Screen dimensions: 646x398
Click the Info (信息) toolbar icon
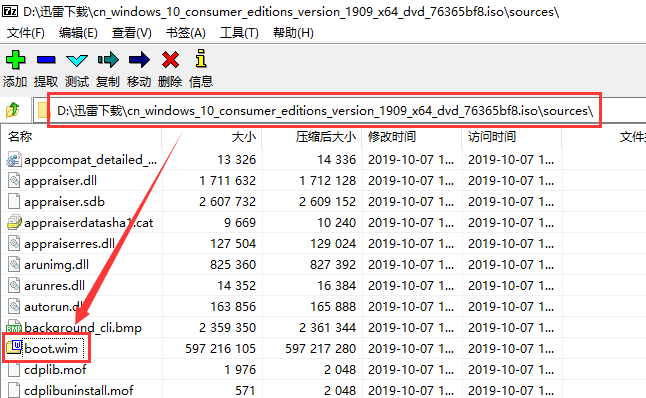pos(201,59)
